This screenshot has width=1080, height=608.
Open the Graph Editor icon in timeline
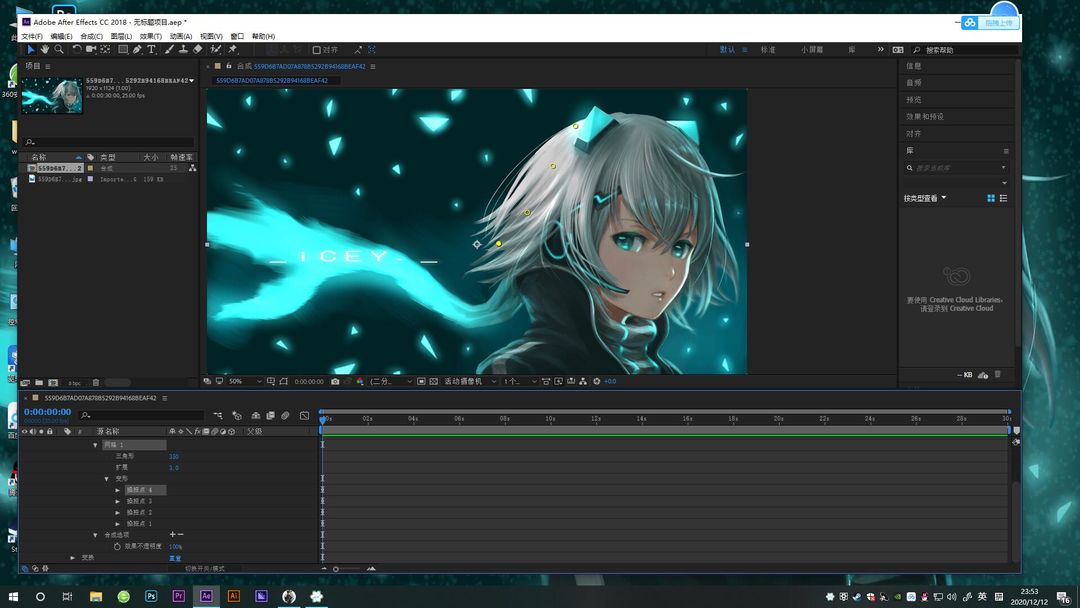(304, 415)
